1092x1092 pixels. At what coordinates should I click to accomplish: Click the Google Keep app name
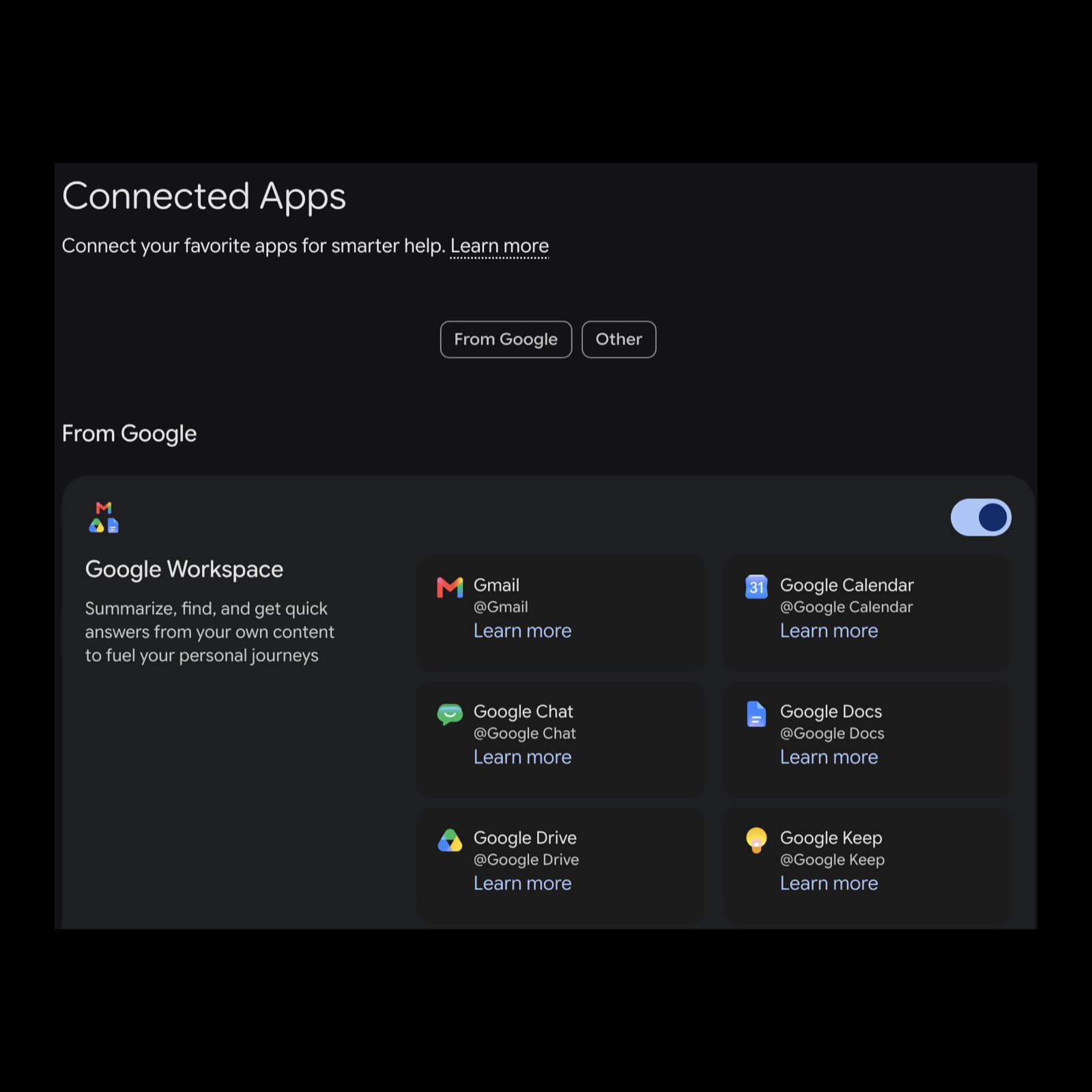831,837
